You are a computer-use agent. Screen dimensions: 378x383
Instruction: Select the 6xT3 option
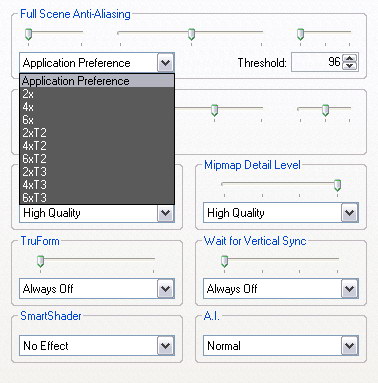coord(97,198)
